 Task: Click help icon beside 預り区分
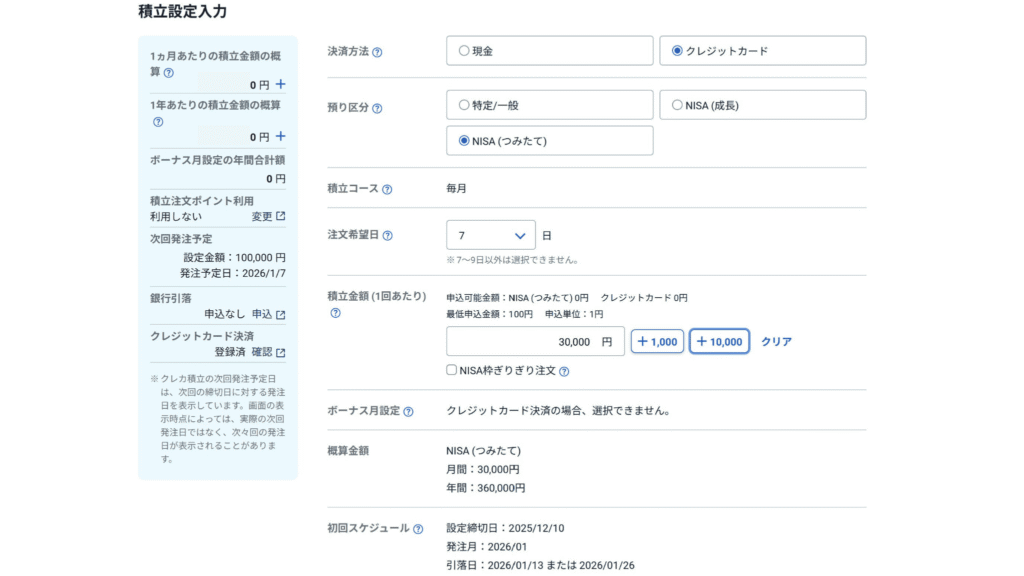click(x=377, y=108)
